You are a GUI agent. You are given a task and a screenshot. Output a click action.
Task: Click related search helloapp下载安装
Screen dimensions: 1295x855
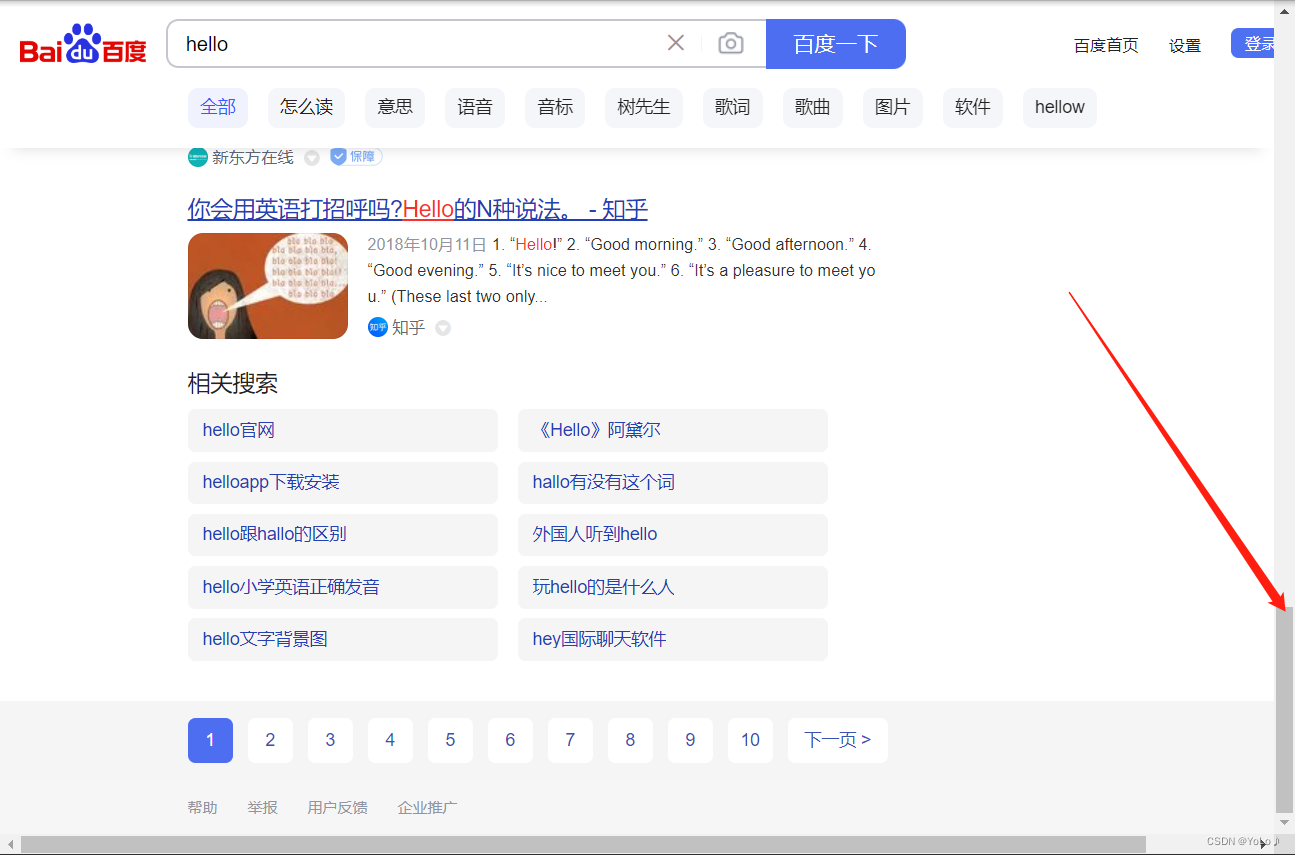(343, 482)
